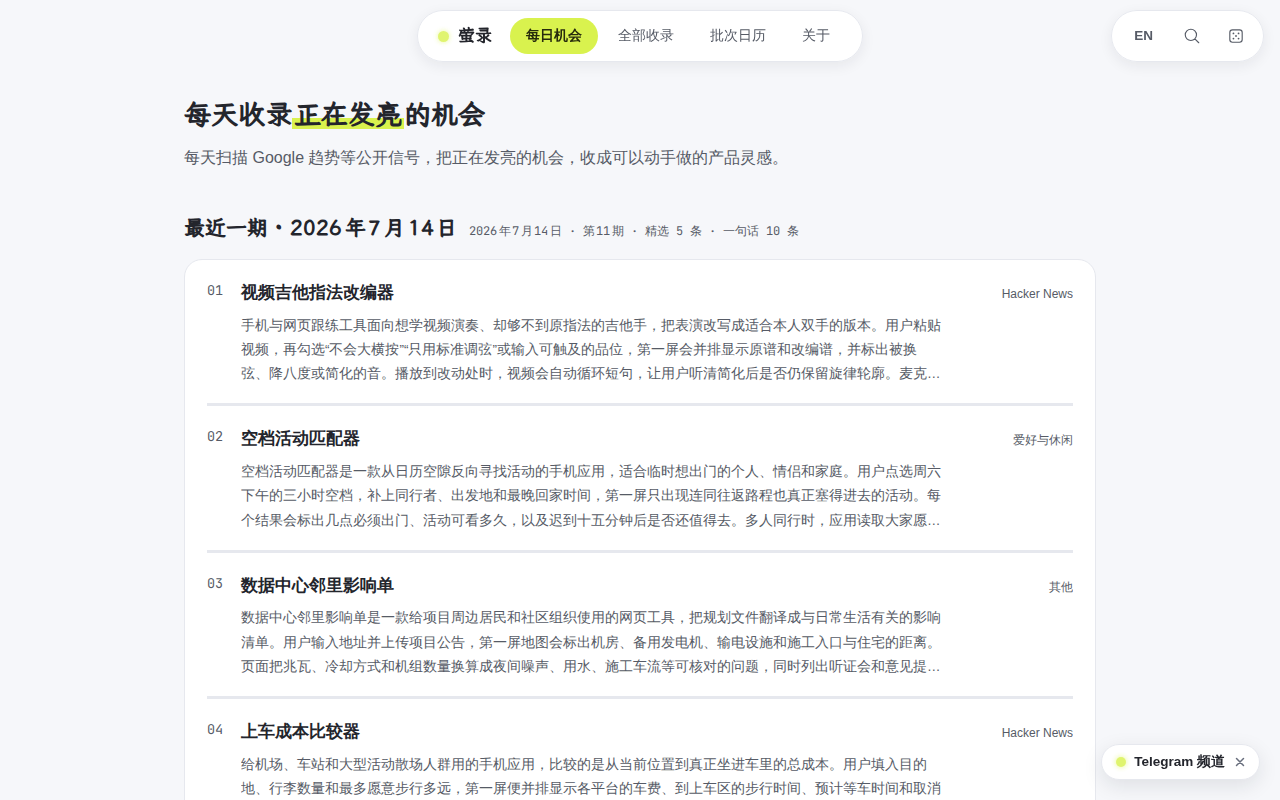Open 数据中心邻里影响单 entry

(x=317, y=586)
